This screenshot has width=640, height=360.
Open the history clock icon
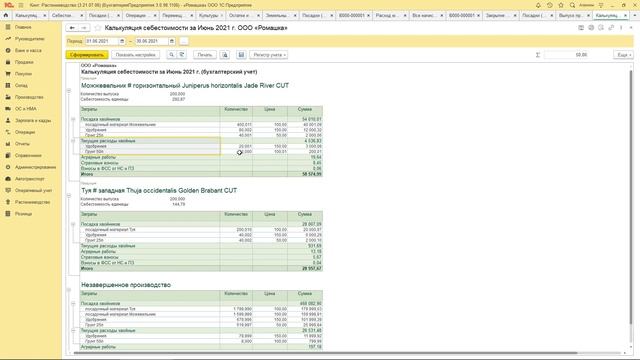549,5
